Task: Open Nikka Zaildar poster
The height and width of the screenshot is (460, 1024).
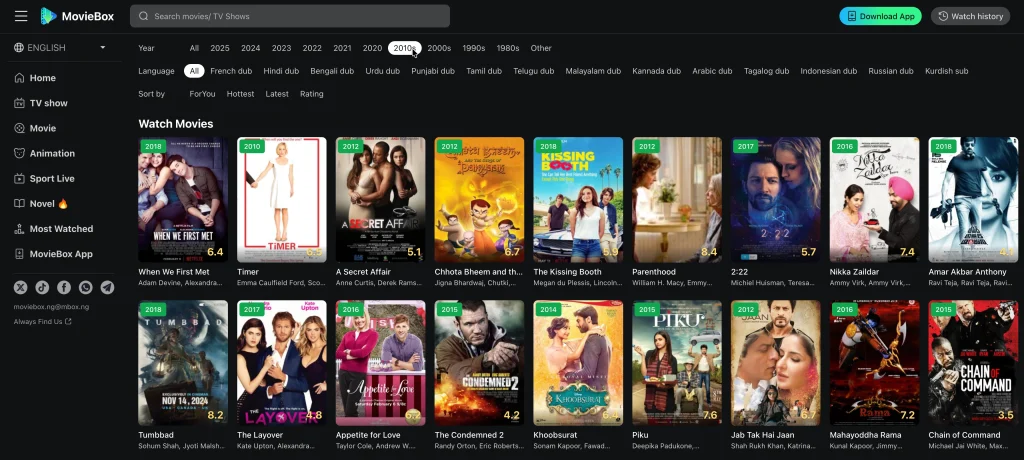Action: coord(874,199)
